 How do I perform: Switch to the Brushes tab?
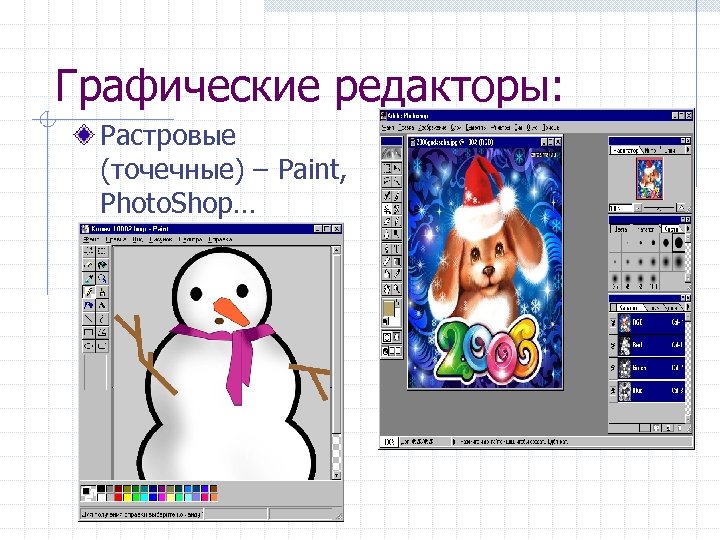coord(670,229)
